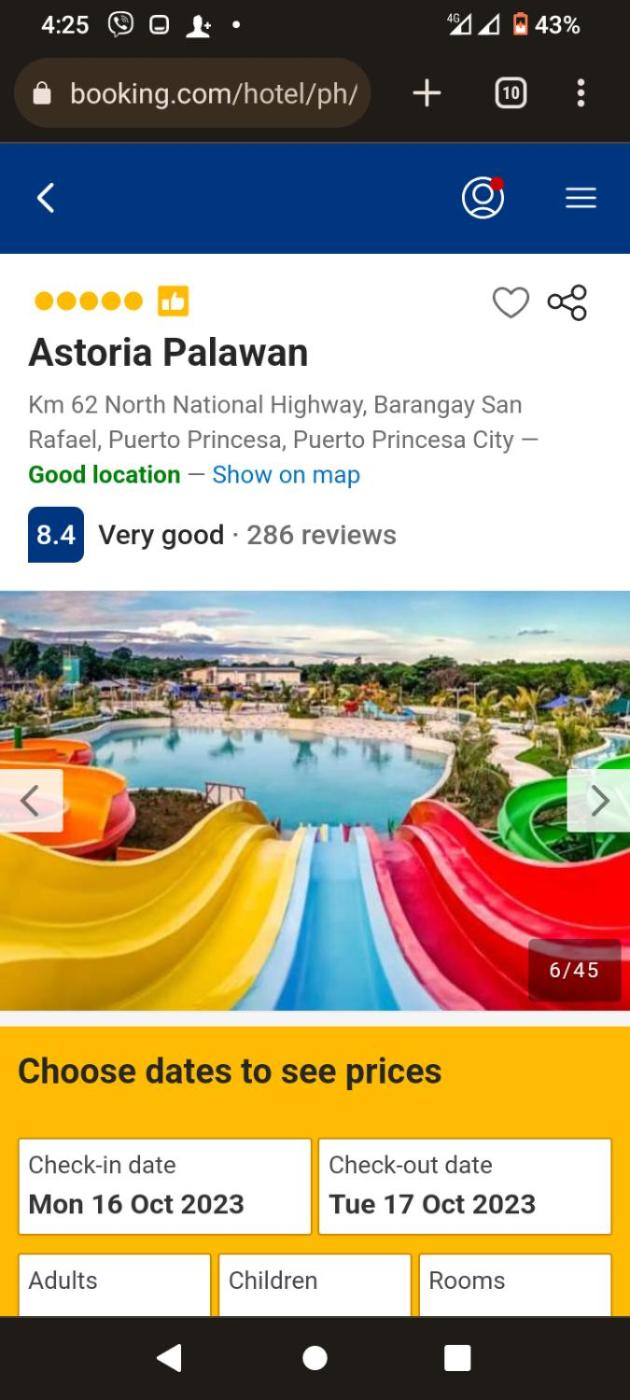Click the yellow thumbs-up preferred badge
The image size is (630, 1400).
[x=173, y=301]
